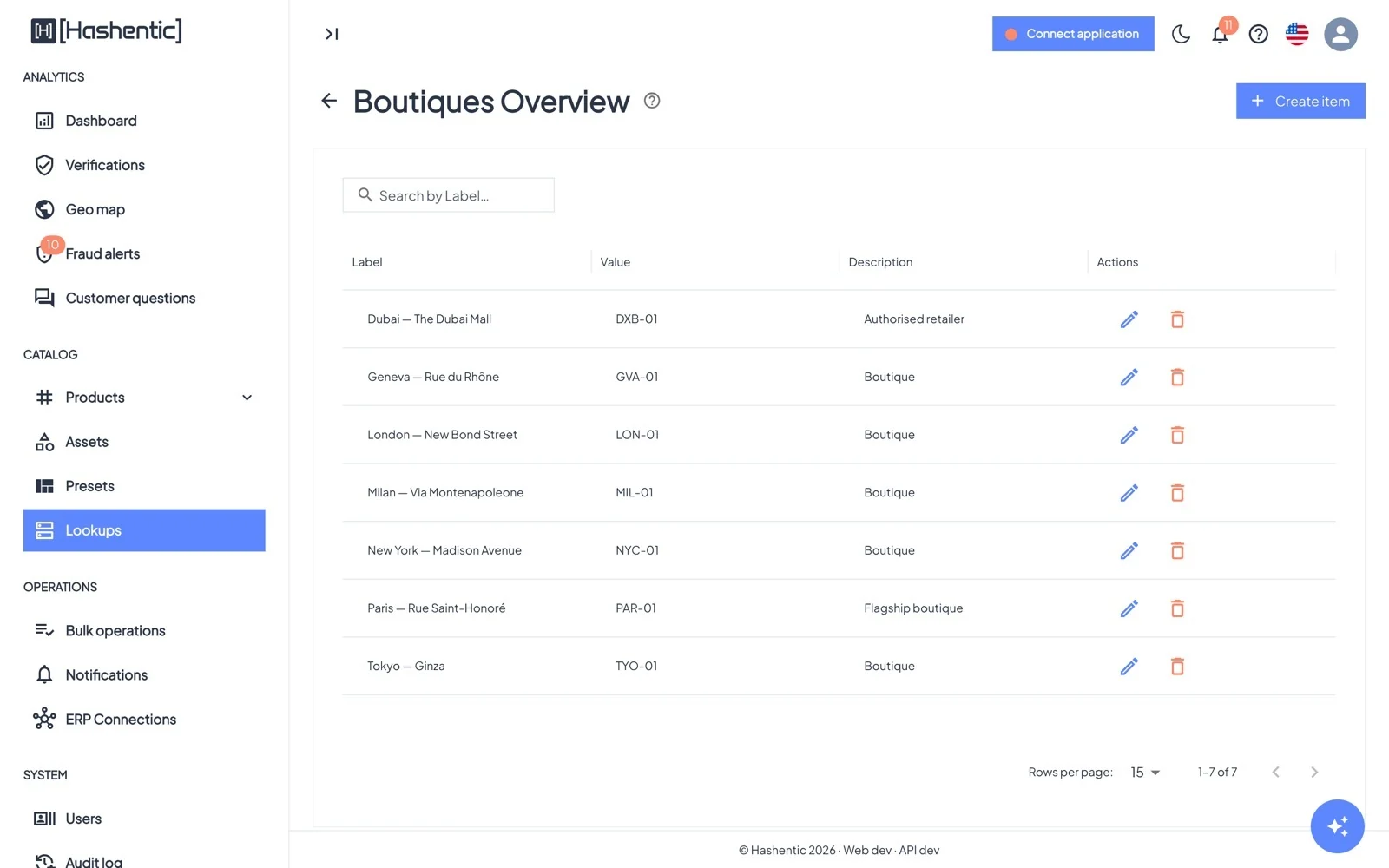Delete the Paris — Rue Saint-Honoré entry
The width and height of the screenshot is (1389, 868).
click(1177, 608)
